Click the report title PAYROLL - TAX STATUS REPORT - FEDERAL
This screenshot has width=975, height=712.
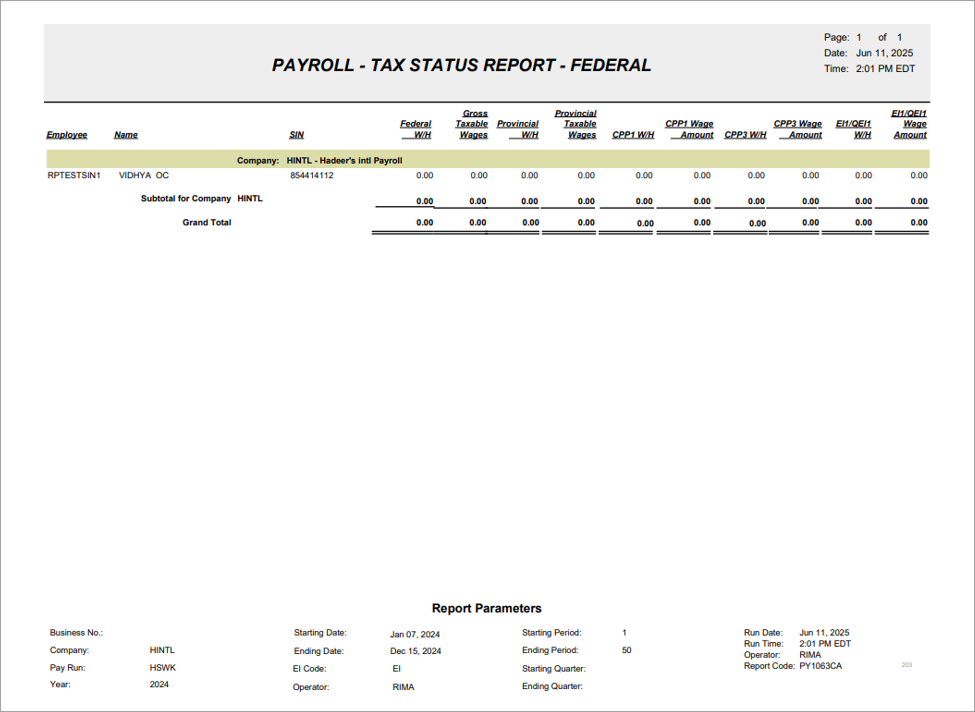[x=461, y=65]
